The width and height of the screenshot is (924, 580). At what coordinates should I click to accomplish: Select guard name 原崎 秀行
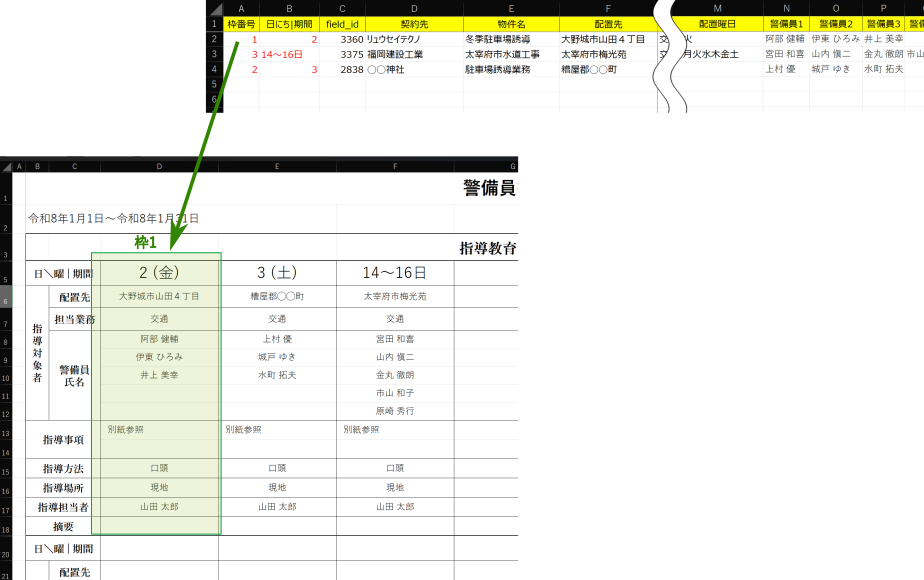click(394, 411)
